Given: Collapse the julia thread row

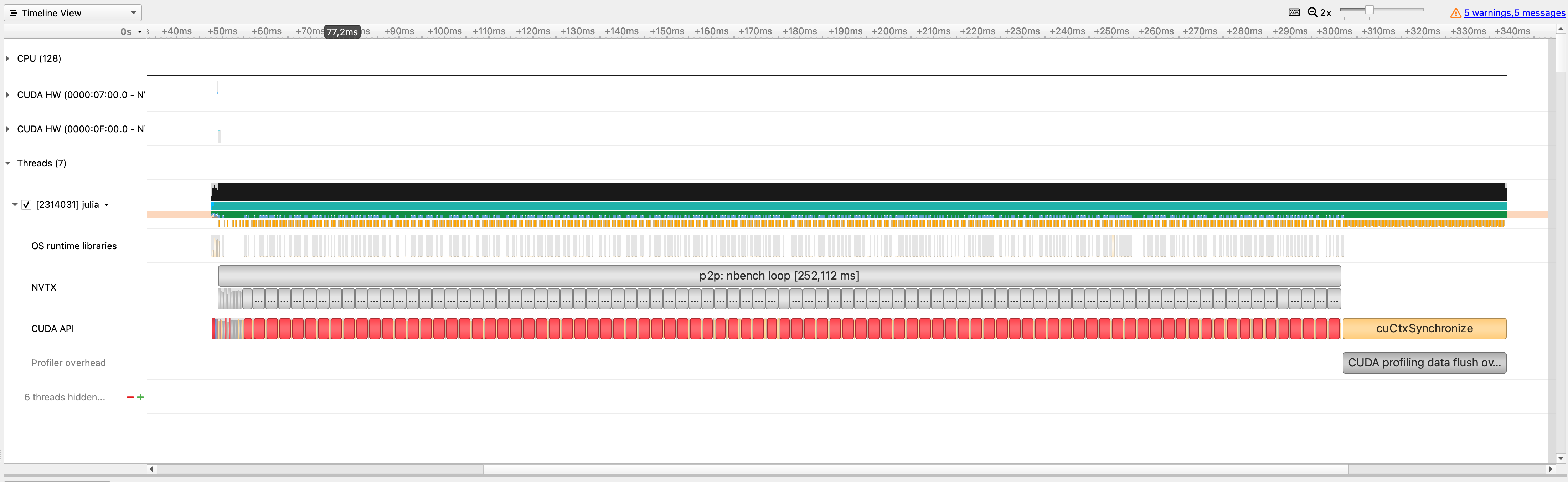Looking at the screenshot, I should click(x=15, y=205).
